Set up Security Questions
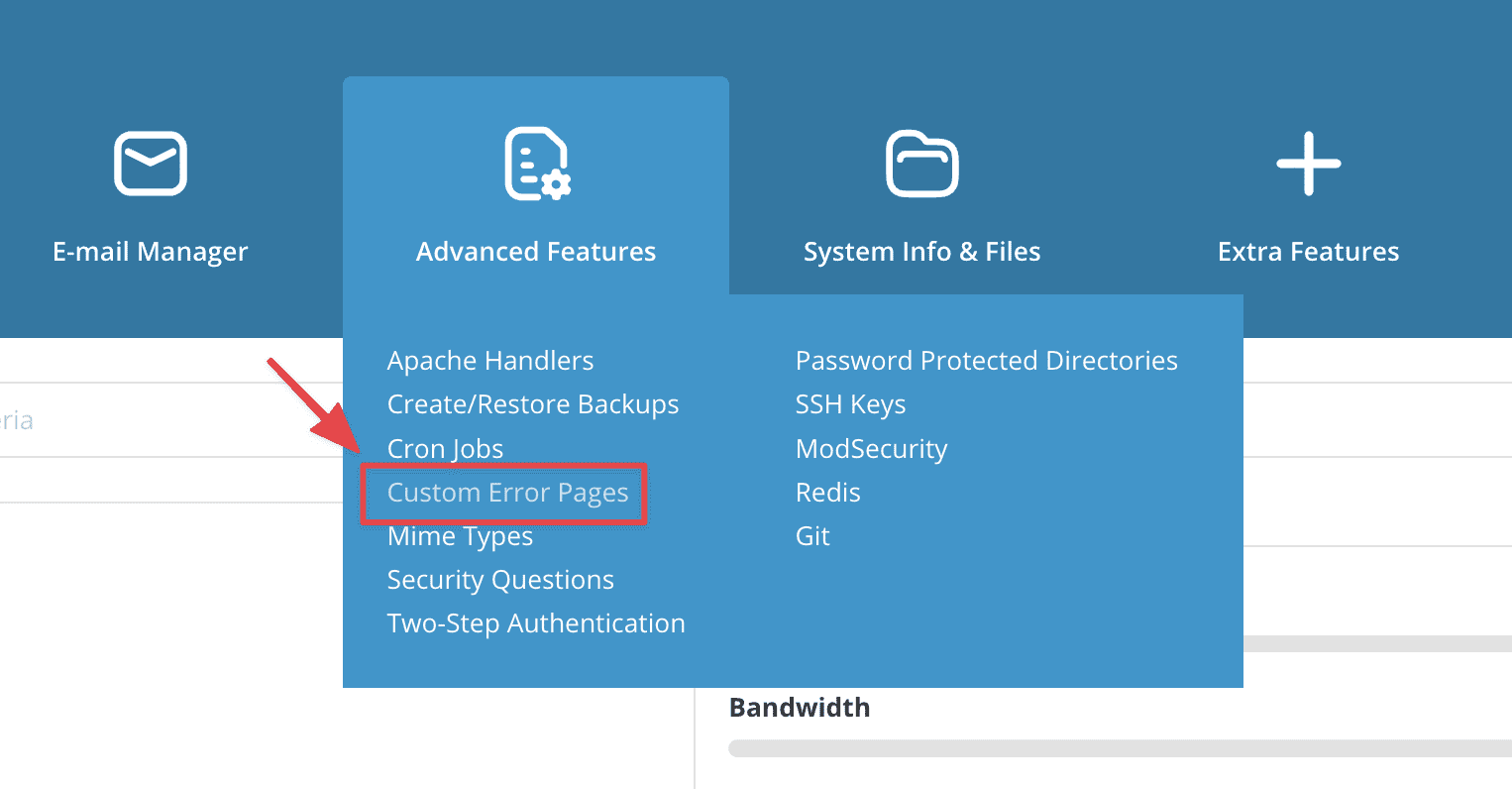The width and height of the screenshot is (1512, 789). point(500,579)
